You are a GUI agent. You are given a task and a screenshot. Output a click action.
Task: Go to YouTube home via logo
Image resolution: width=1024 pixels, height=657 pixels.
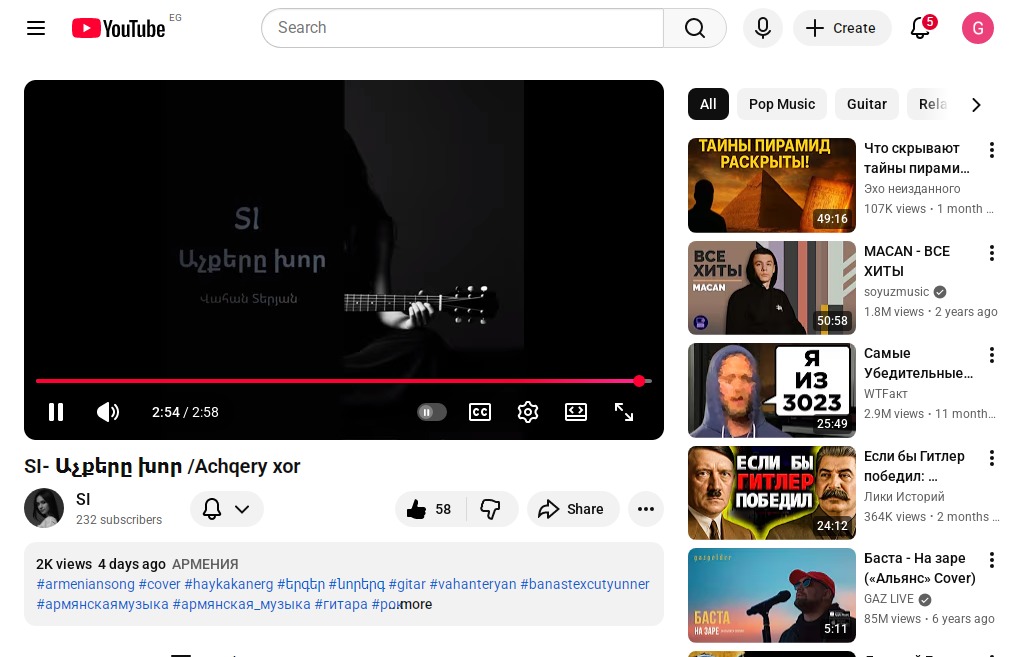pyautogui.click(x=118, y=28)
